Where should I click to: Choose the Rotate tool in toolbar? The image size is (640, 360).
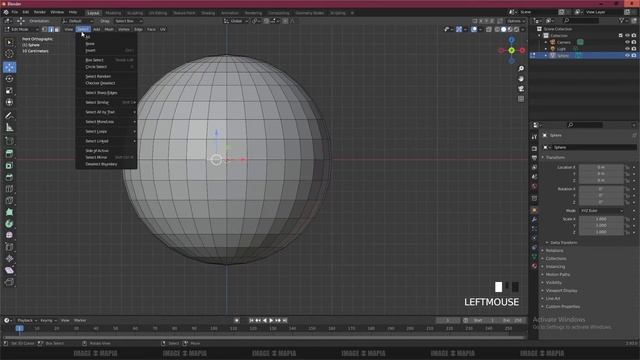click(x=9, y=79)
